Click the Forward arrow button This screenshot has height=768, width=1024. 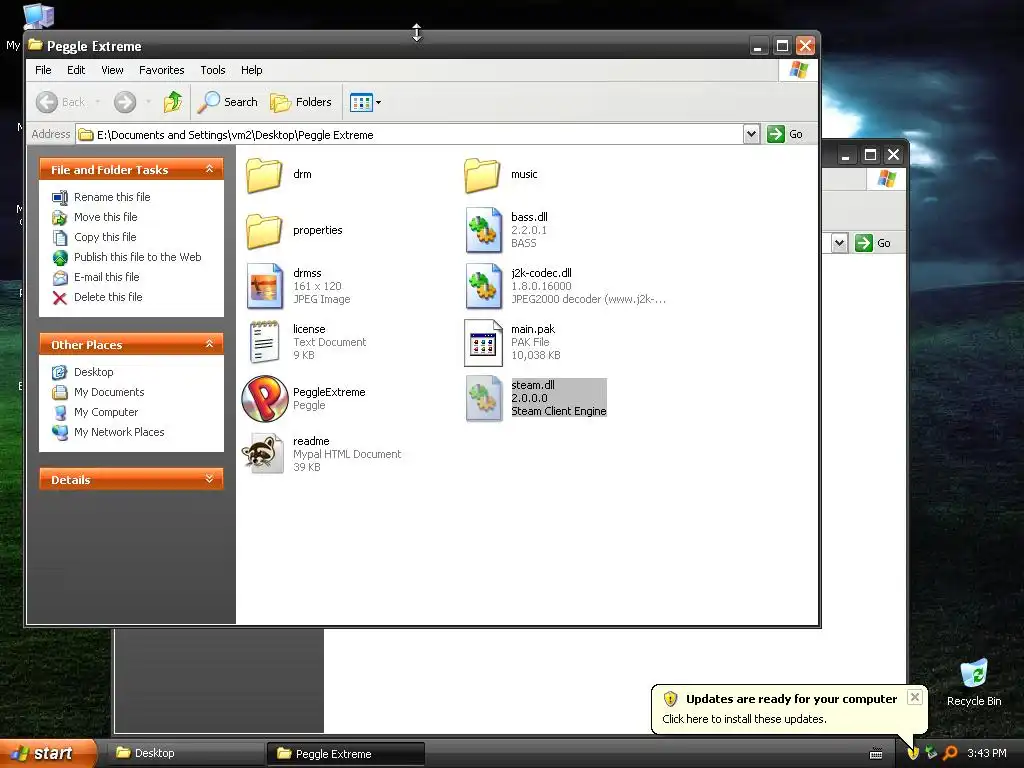click(x=125, y=102)
